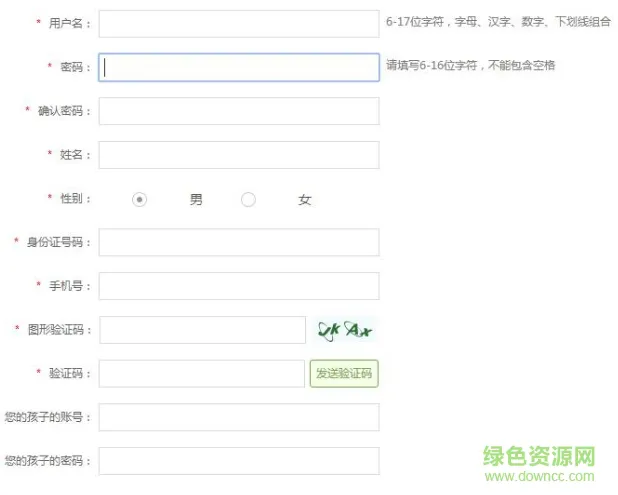Viewport: 618px width, 495px height.
Task: Click the 您的孩子的密码 input field
Action: 239,461
